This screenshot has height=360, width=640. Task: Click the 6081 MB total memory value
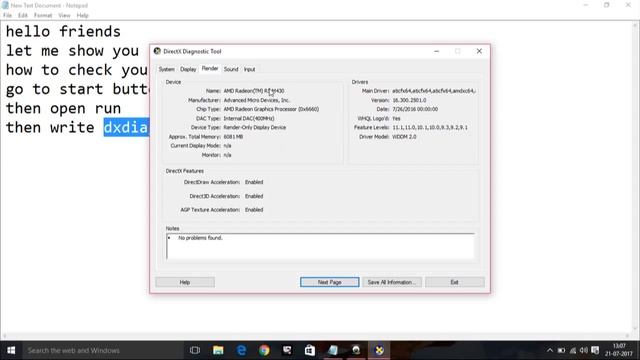(233, 137)
